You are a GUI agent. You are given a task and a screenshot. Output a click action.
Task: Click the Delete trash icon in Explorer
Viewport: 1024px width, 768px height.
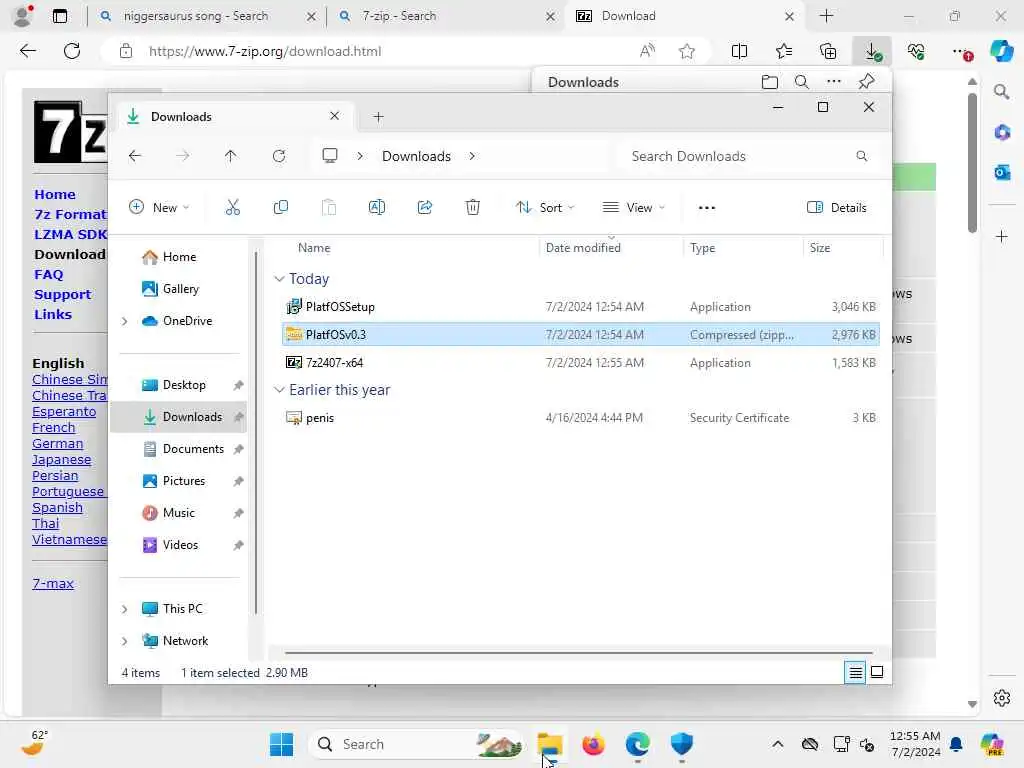click(473, 208)
